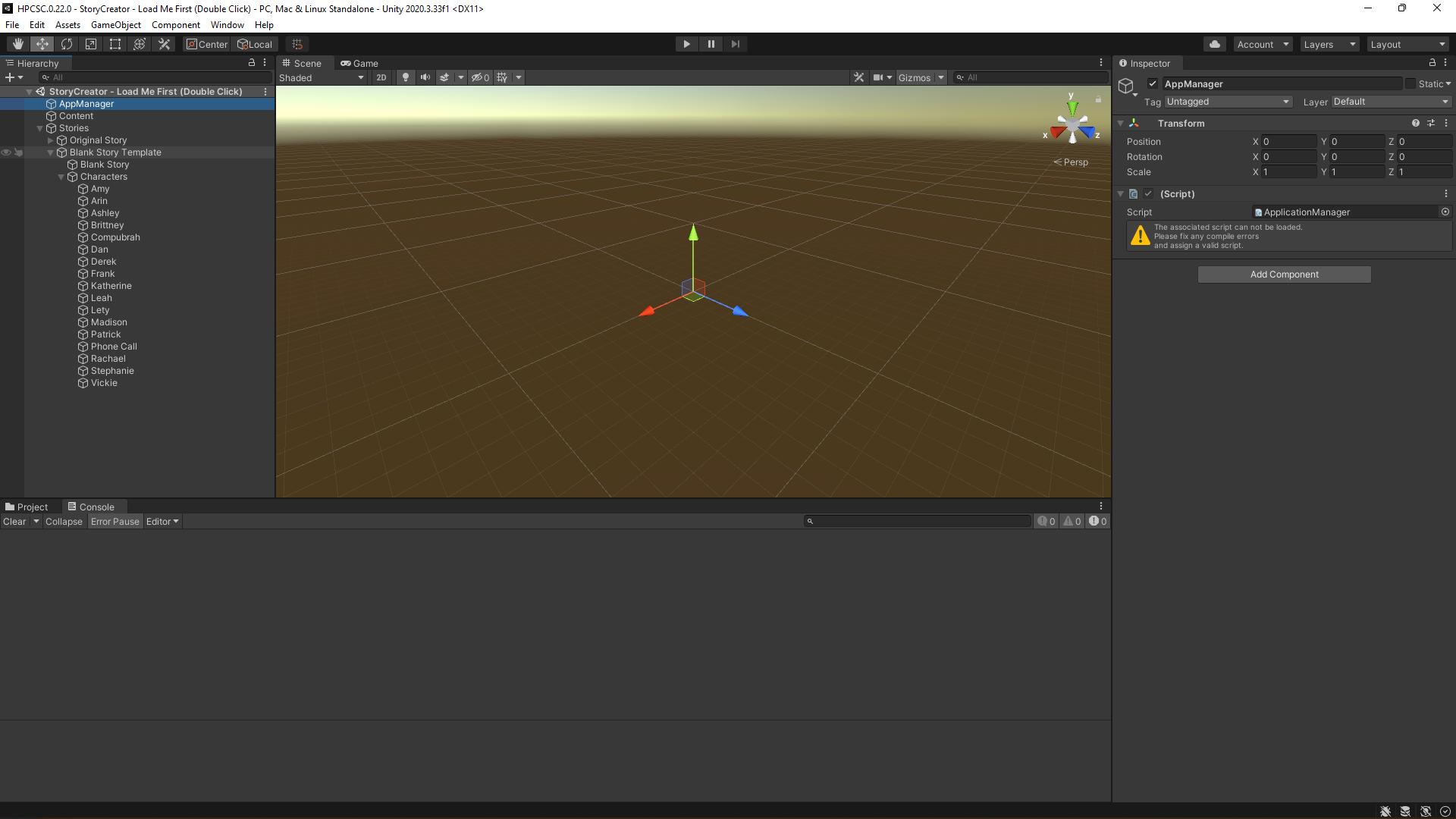Switch to the Game tab
1456x819 pixels.
[359, 63]
